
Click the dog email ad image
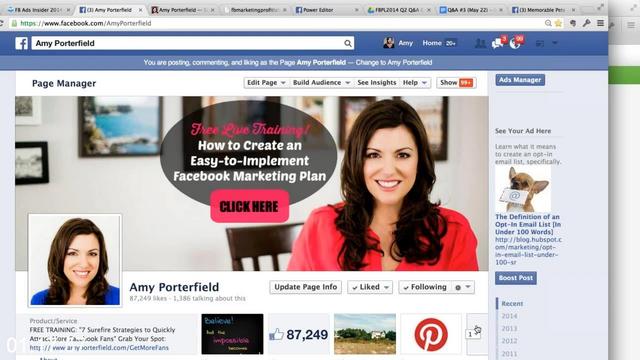point(523,189)
